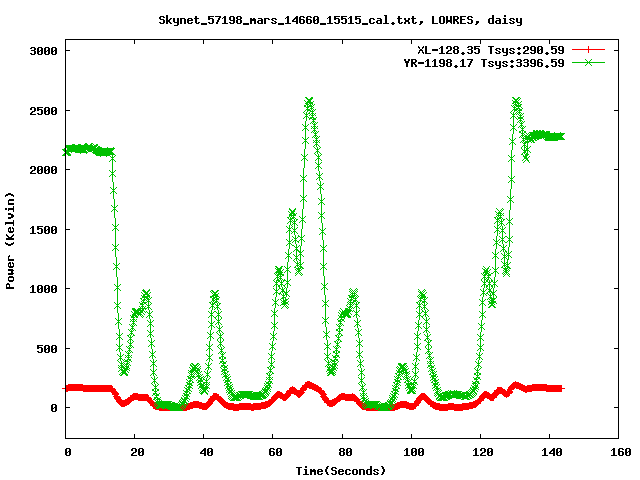Image resolution: width=640 pixels, height=480 pixels.
Task: Click the 3000 y-axis tick label
Action: coord(43,51)
